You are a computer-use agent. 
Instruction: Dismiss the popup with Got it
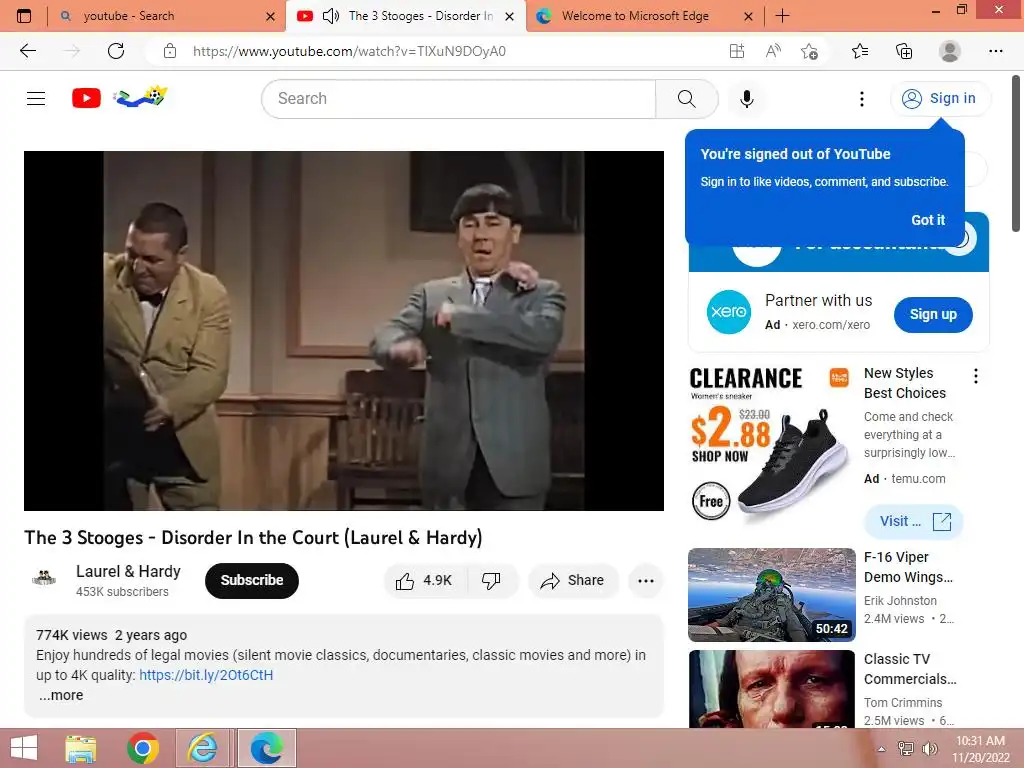pyautogui.click(x=928, y=220)
